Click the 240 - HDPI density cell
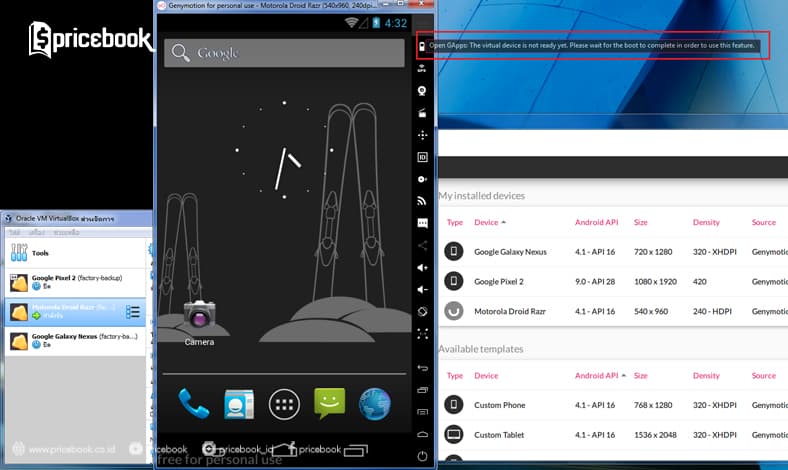This screenshot has height=470, width=788. (712, 311)
